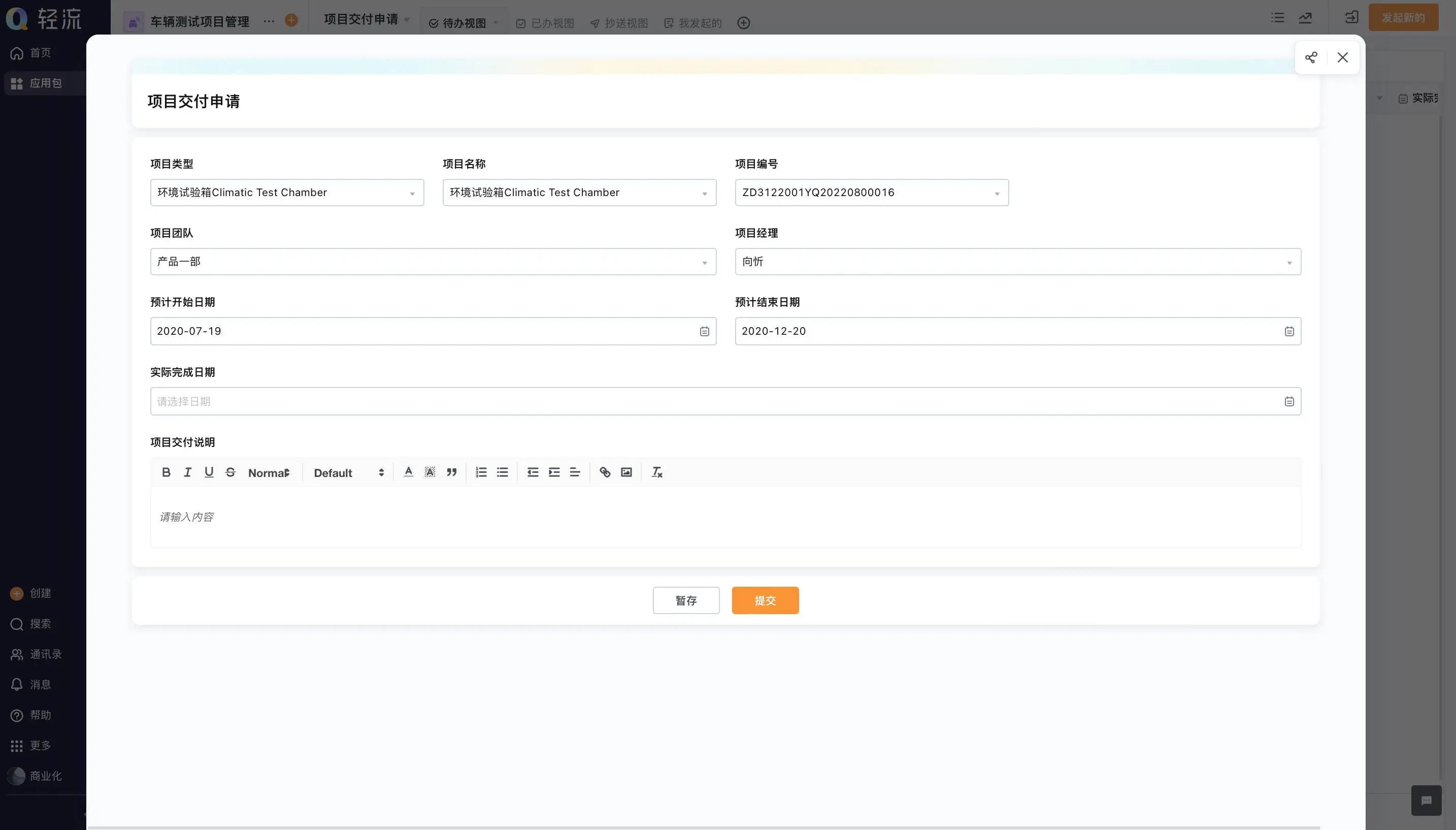This screenshot has width=1456, height=830.
Task: Expand the 待办视图 tab arrow
Action: [495, 23]
